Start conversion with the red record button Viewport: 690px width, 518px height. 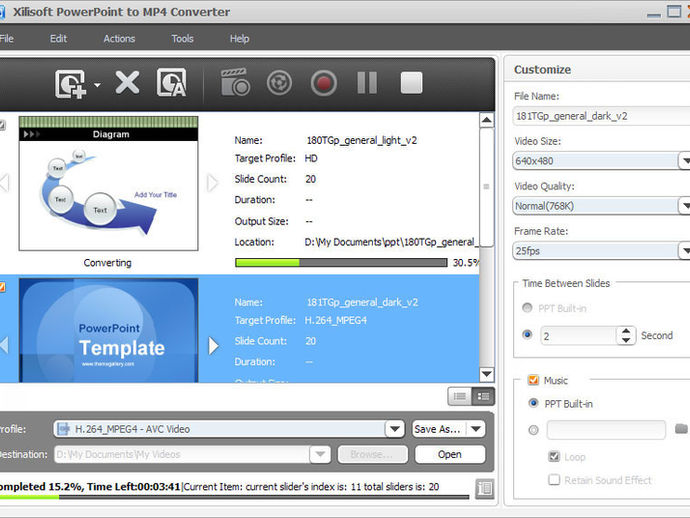coord(323,83)
